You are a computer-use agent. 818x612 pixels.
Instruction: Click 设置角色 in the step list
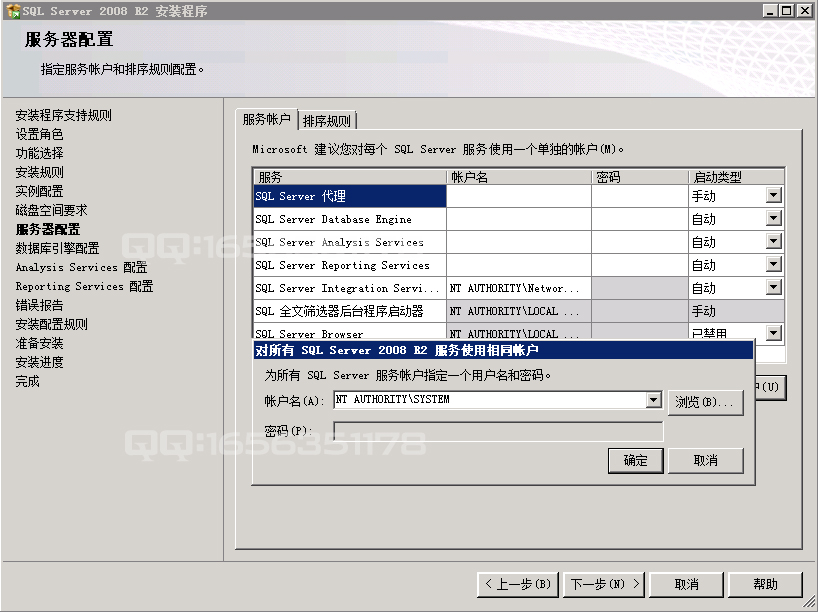[x=39, y=134]
